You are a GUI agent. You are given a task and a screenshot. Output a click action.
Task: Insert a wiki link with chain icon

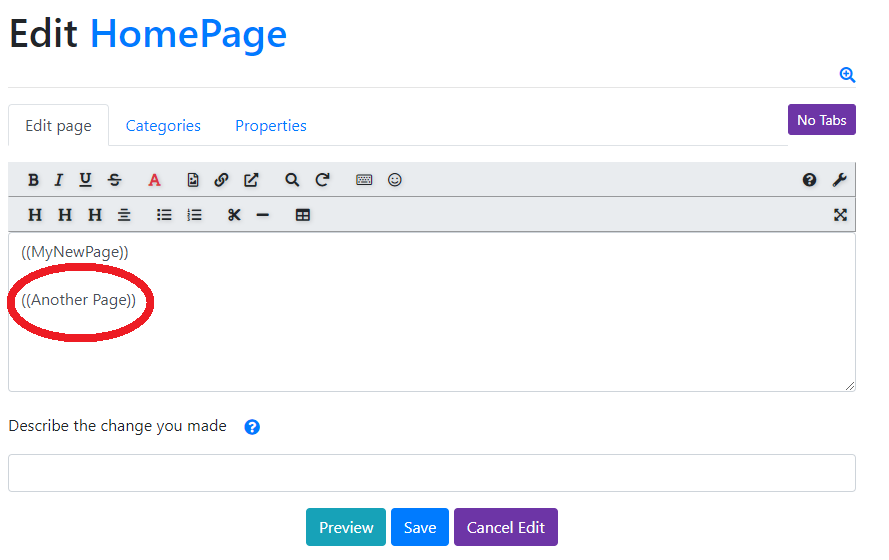221,180
